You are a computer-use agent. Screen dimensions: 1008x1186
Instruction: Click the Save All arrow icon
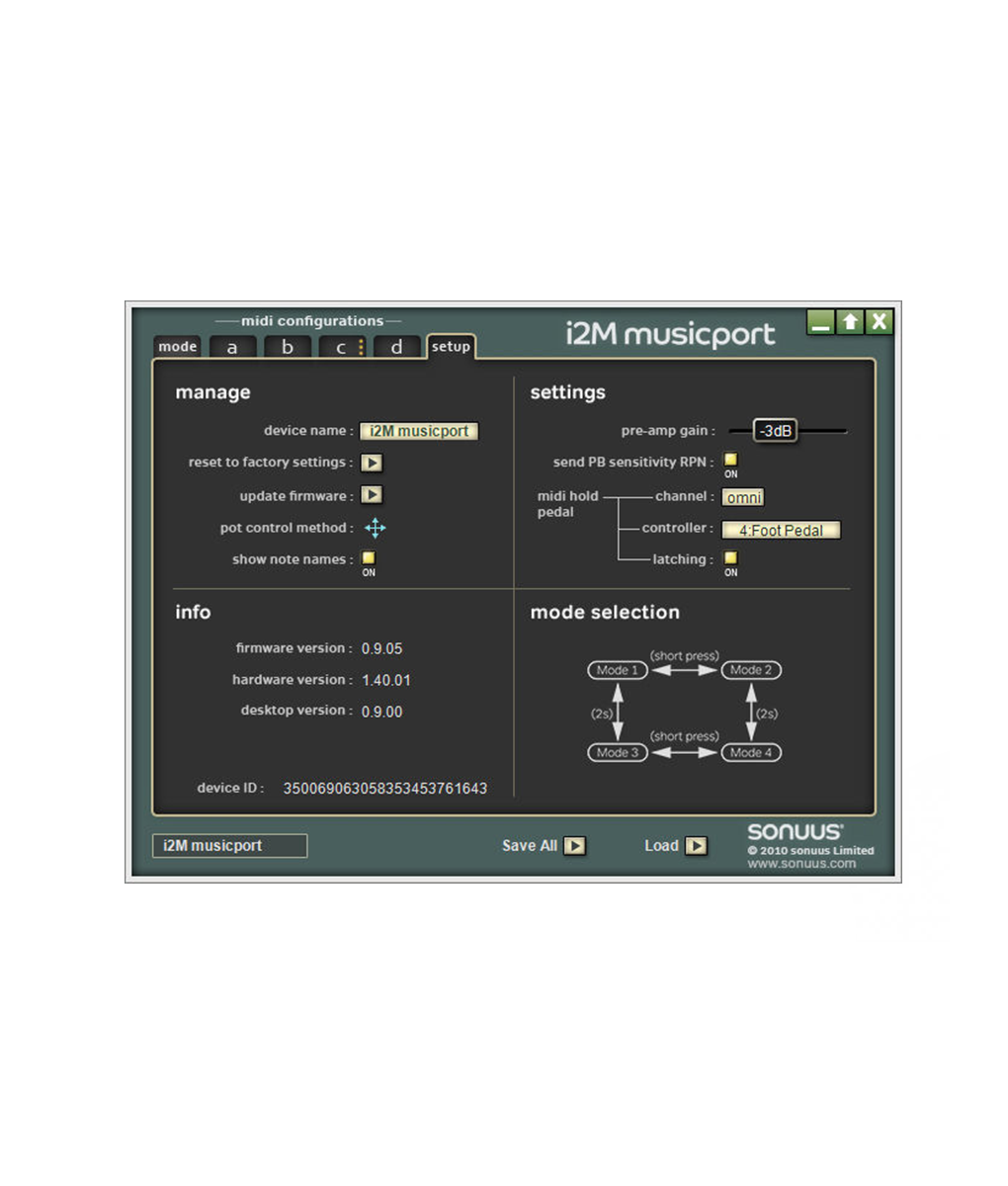tap(575, 846)
